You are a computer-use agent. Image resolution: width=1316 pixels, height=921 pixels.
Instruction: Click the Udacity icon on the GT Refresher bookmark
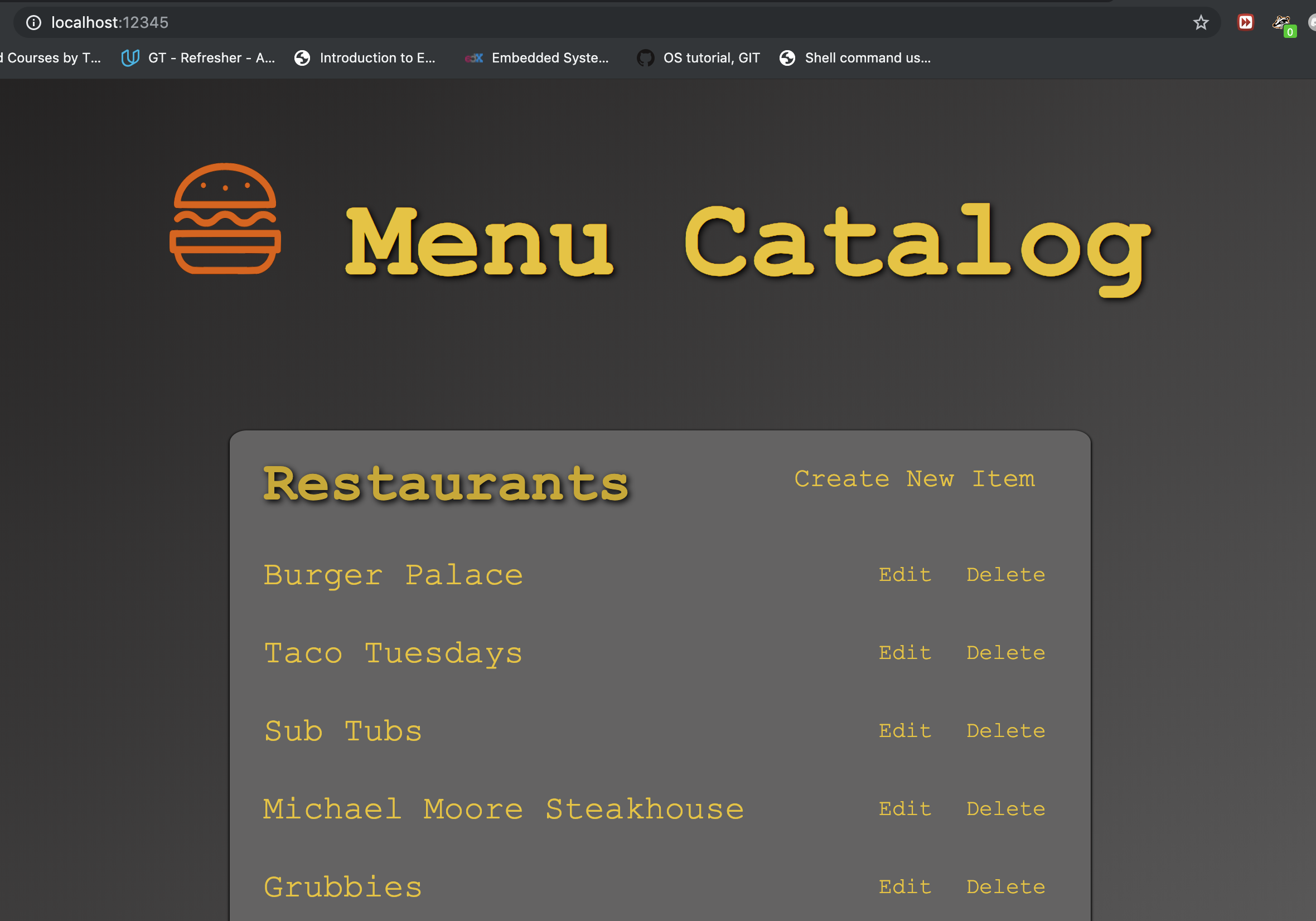point(129,57)
